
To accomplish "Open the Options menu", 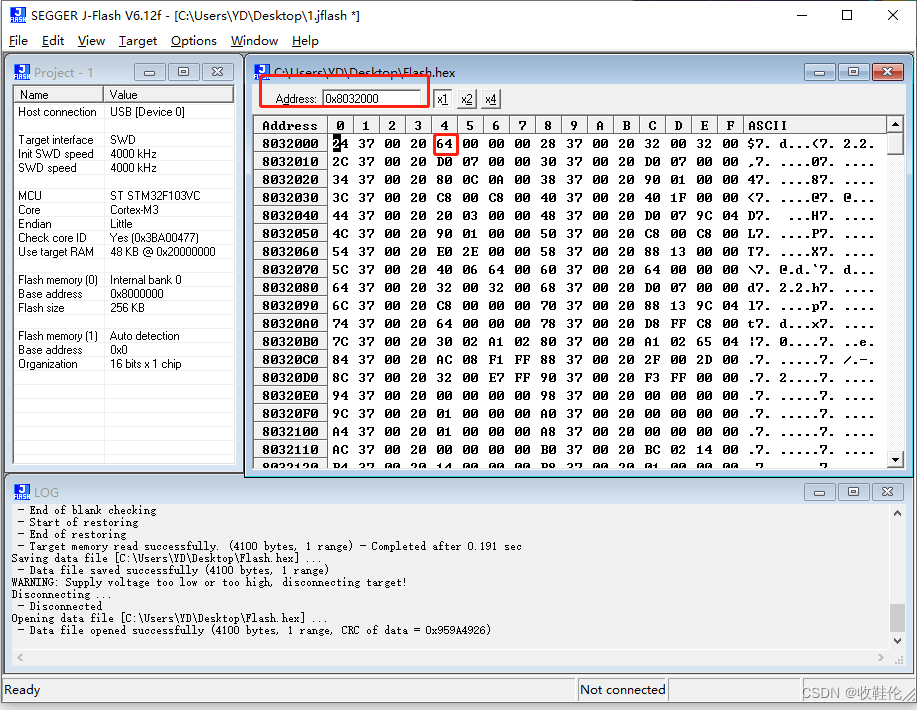I will (x=193, y=41).
